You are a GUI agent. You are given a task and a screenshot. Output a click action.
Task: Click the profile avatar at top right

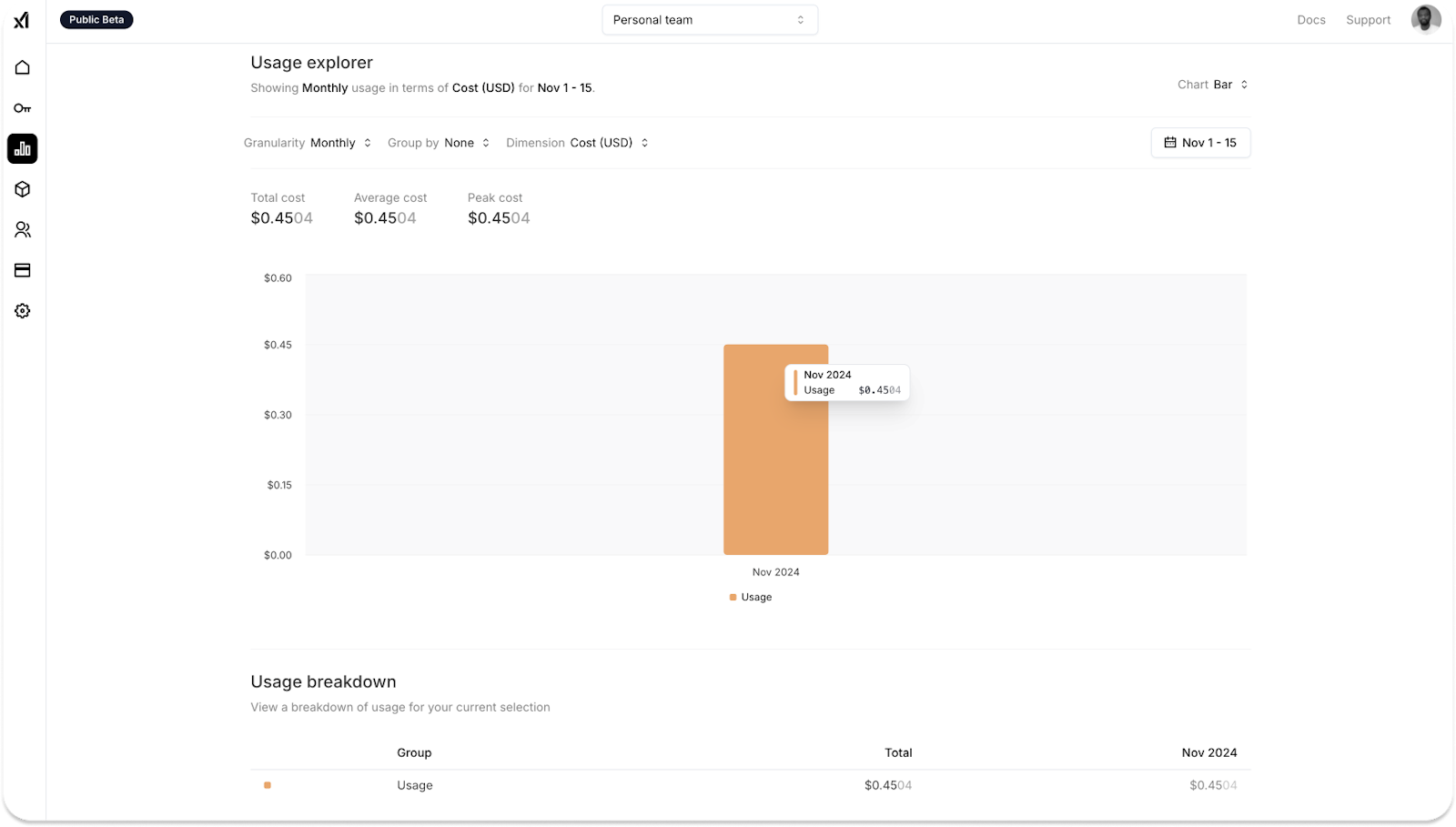tap(1425, 18)
